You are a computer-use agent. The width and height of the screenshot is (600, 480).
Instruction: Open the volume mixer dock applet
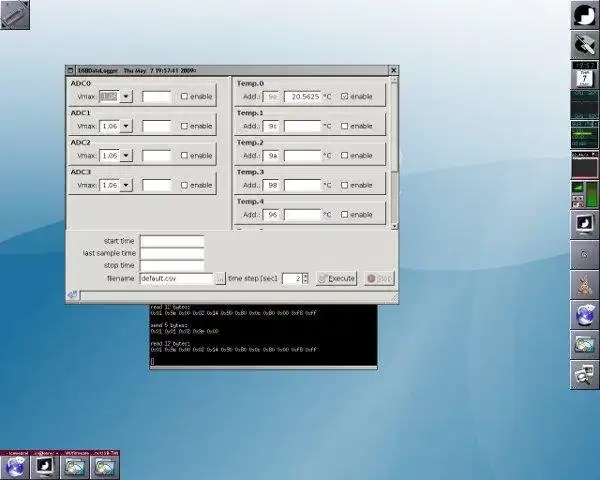[585, 195]
